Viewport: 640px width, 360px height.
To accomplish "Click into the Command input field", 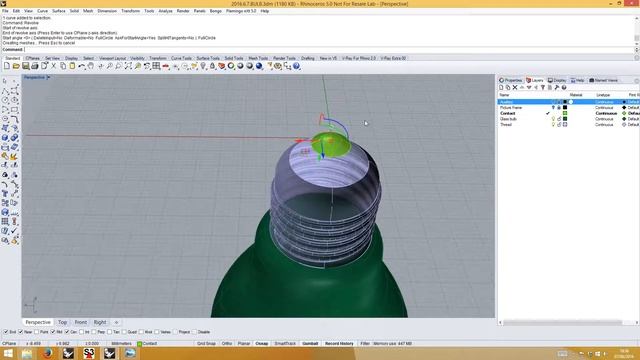I will (x=329, y=50).
